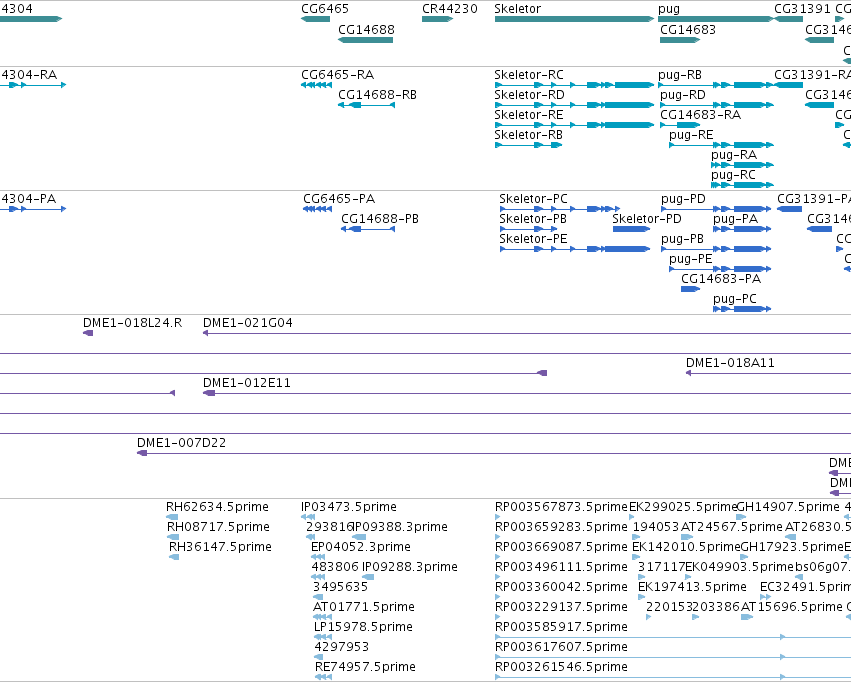Click the "Skeletor-PC" protein label
This screenshot has height=682, width=851.
click(534, 199)
